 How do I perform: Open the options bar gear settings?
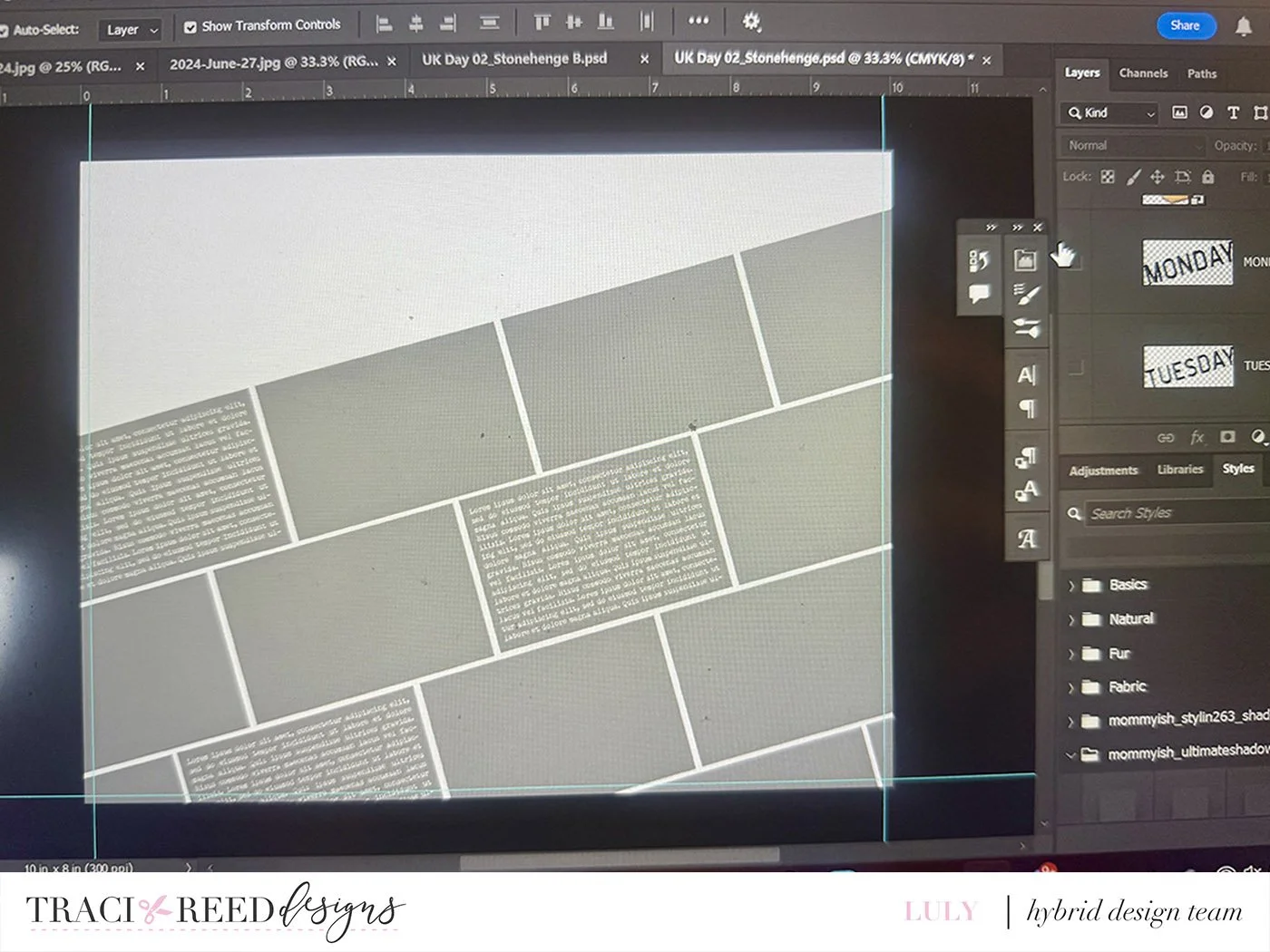(751, 21)
